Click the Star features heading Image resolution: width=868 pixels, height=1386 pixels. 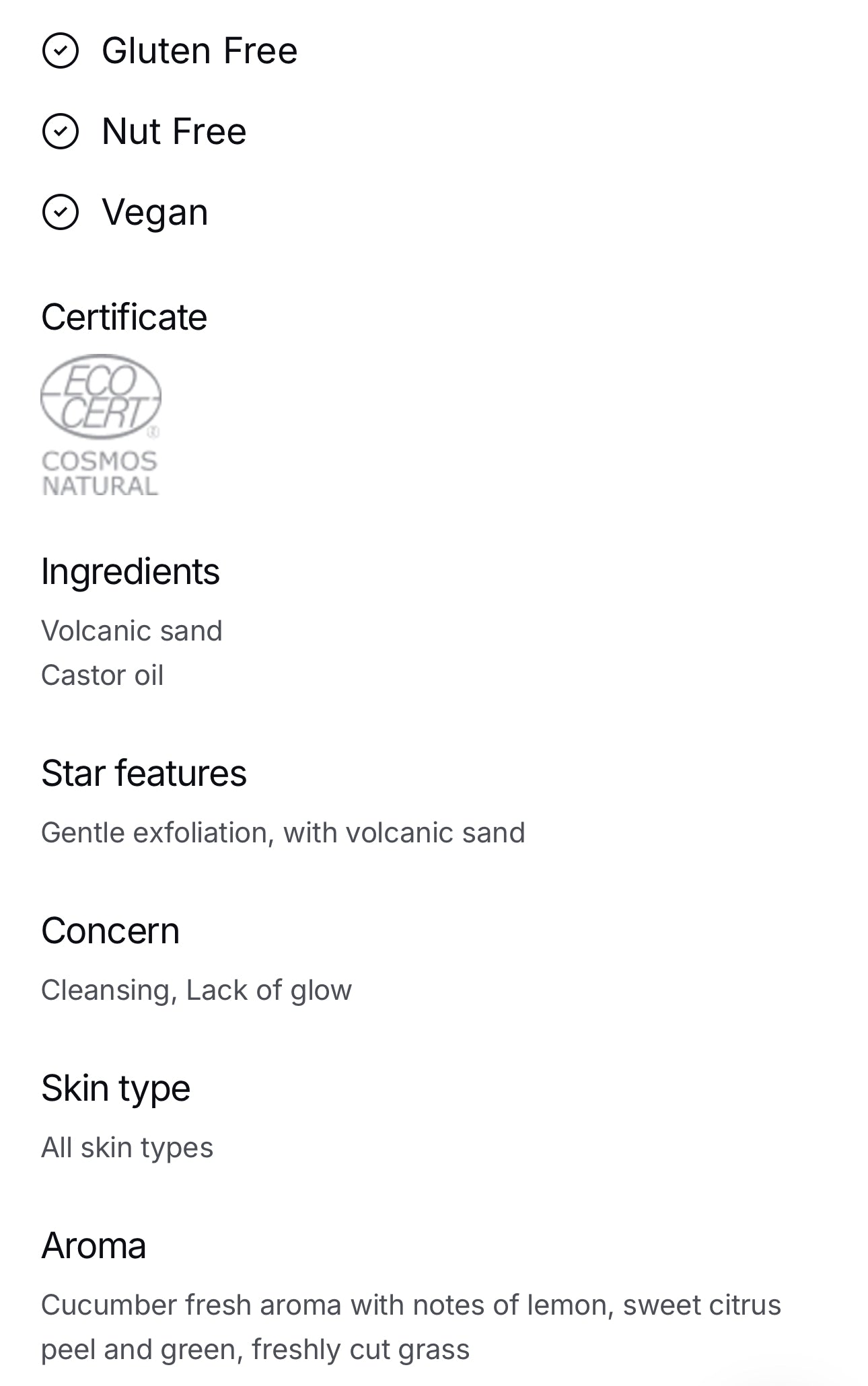[x=143, y=773]
